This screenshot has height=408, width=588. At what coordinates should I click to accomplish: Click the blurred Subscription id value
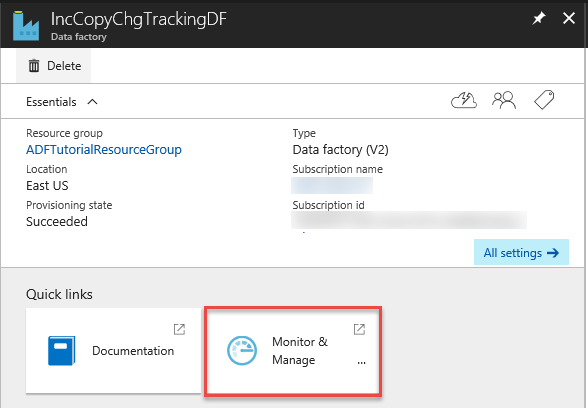pos(409,220)
